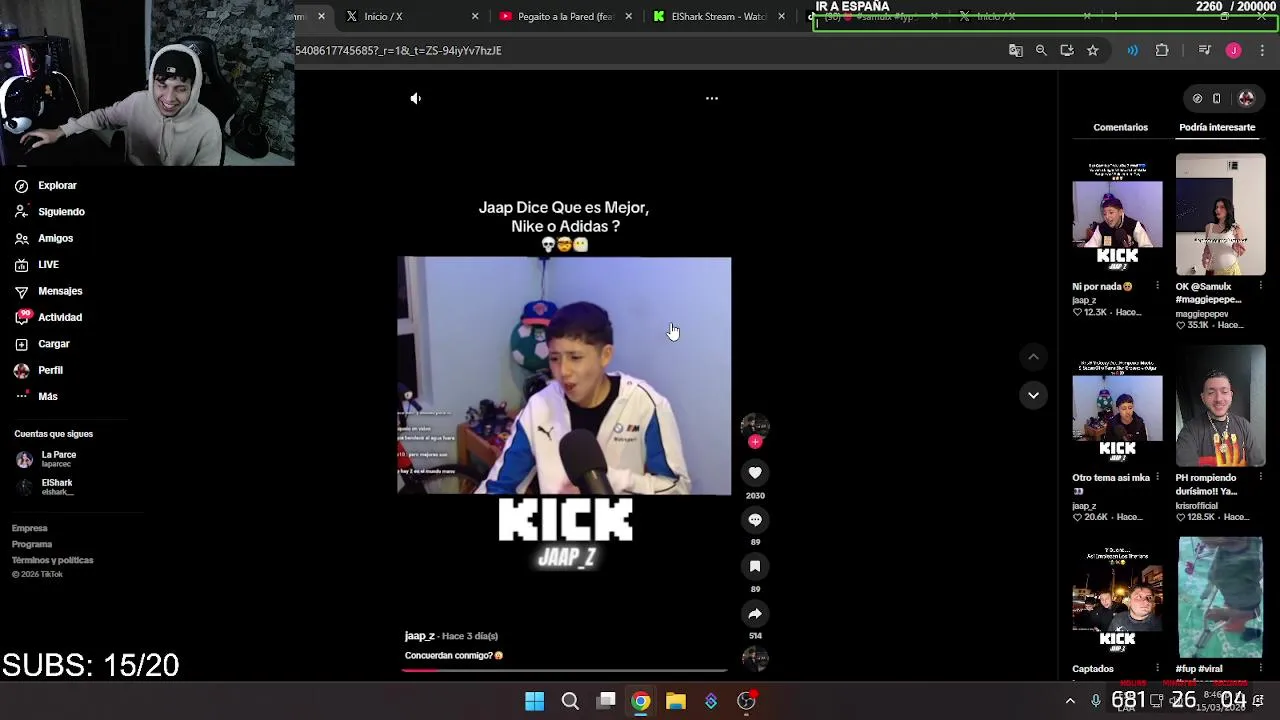Viewport: 1280px width, 720px height.
Task: Open the Empresa footer link
Action: (x=30, y=528)
